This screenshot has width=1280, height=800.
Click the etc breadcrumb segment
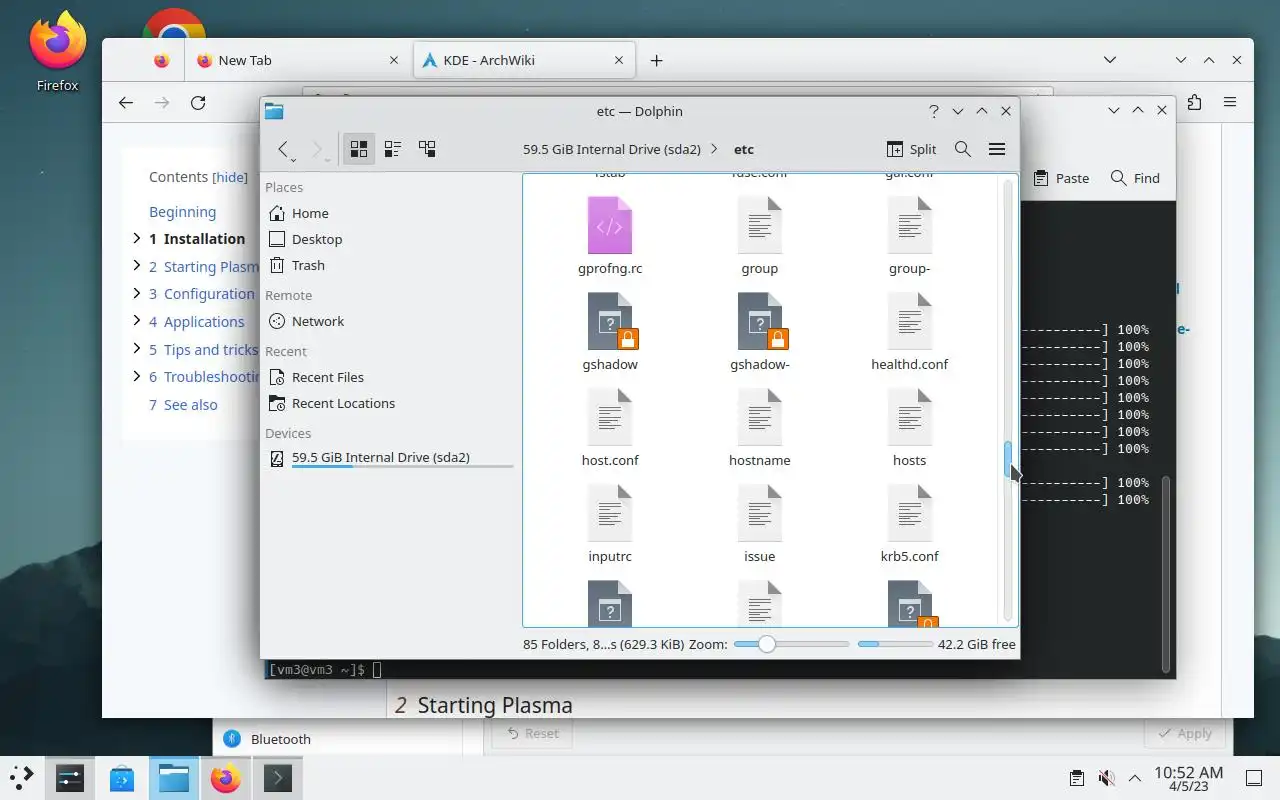point(744,149)
